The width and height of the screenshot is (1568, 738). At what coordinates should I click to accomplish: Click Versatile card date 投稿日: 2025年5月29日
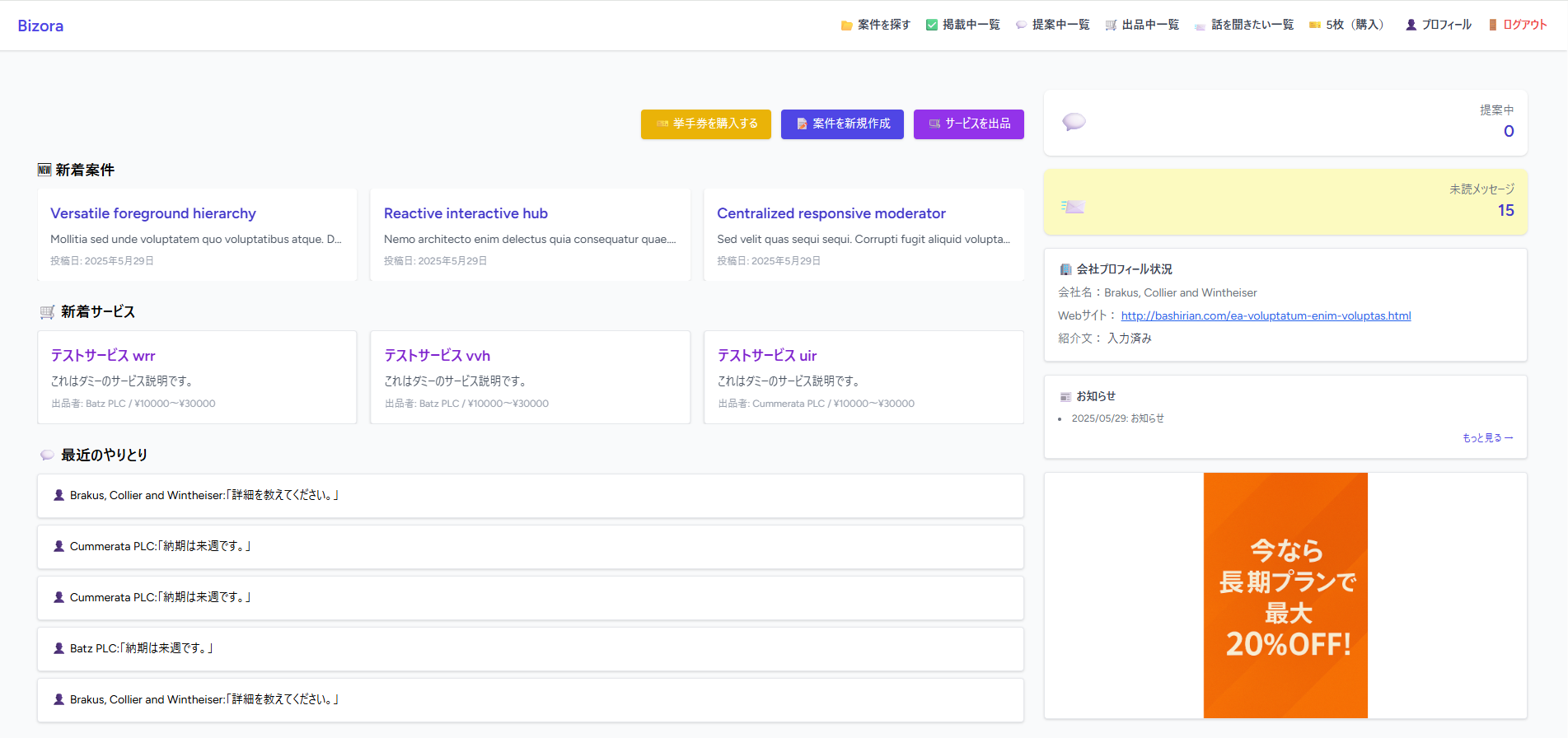coord(102,261)
